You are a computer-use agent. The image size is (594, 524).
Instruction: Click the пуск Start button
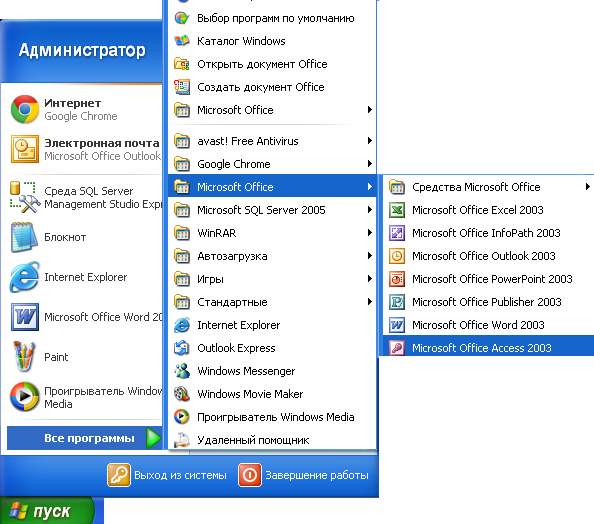point(47,511)
